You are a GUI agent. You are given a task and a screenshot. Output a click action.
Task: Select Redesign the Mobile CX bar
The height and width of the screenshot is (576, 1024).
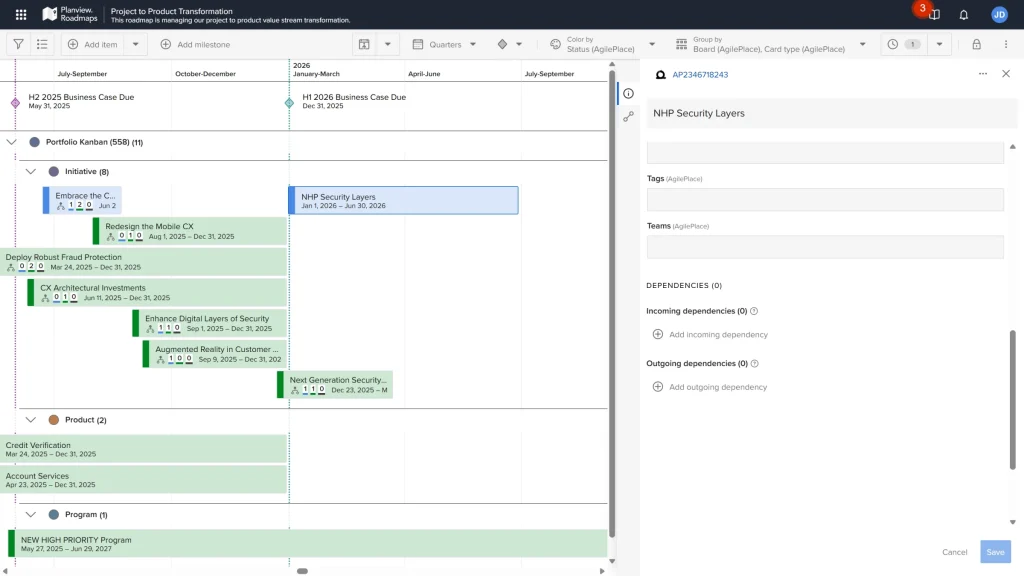(189, 231)
